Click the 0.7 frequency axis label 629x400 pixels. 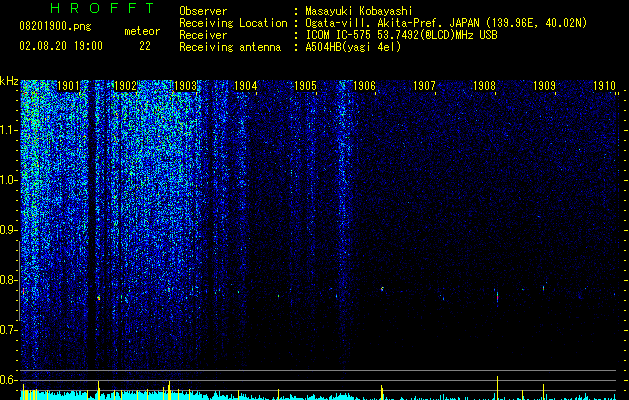(x=9, y=330)
